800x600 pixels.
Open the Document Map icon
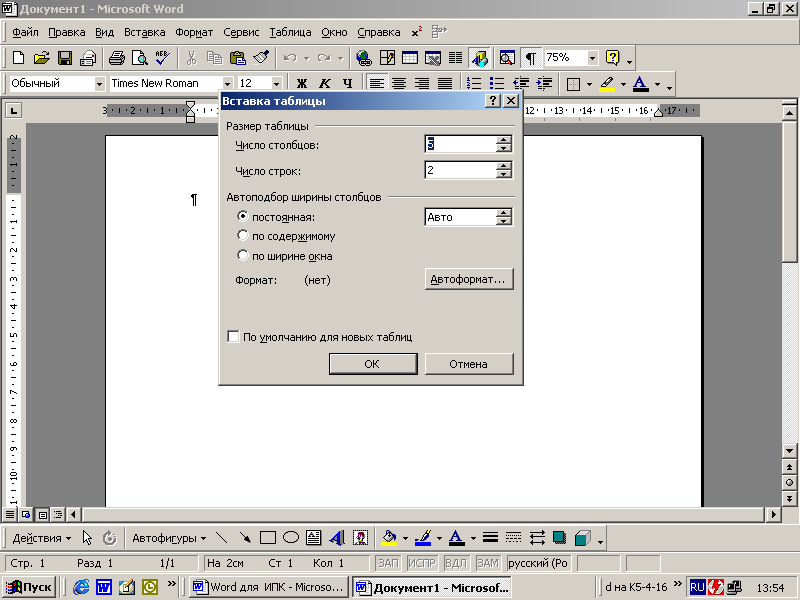507,58
